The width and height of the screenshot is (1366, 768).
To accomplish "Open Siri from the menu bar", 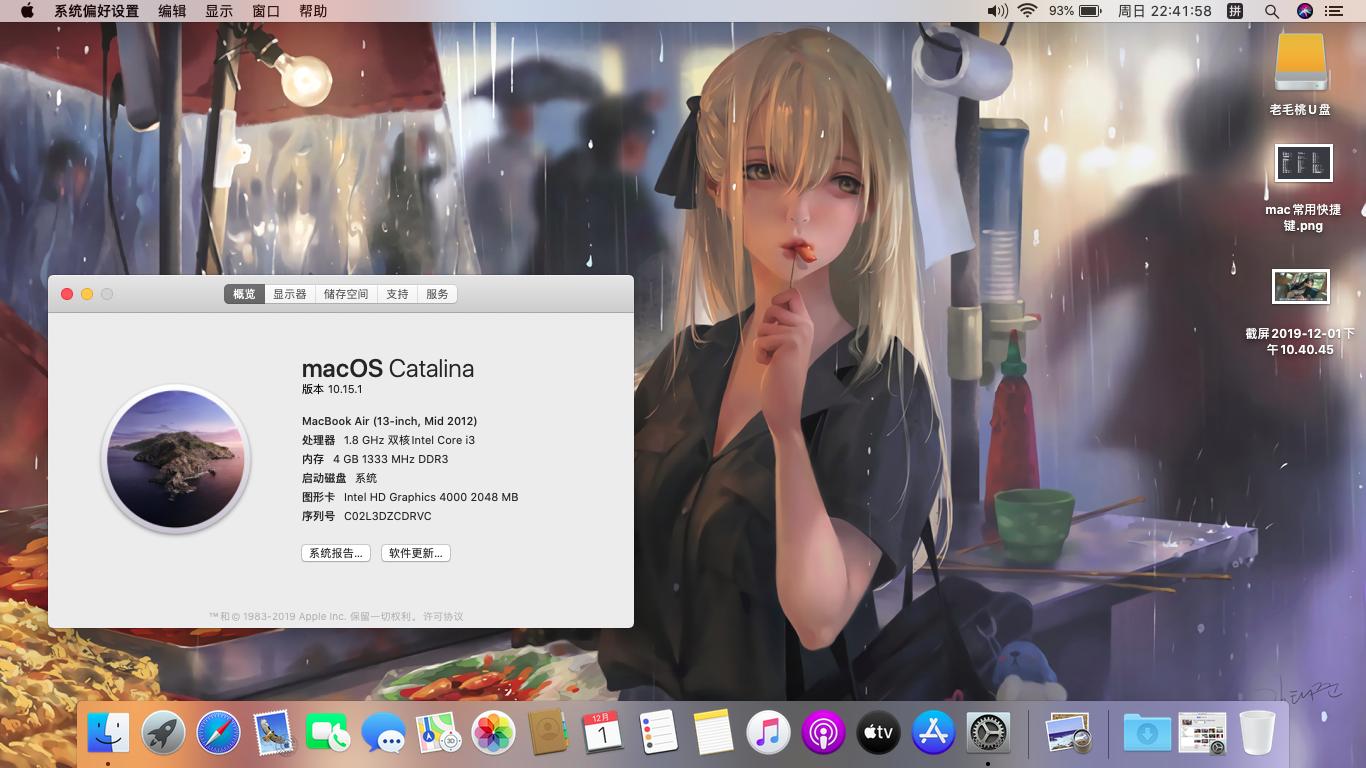I will coord(1304,11).
